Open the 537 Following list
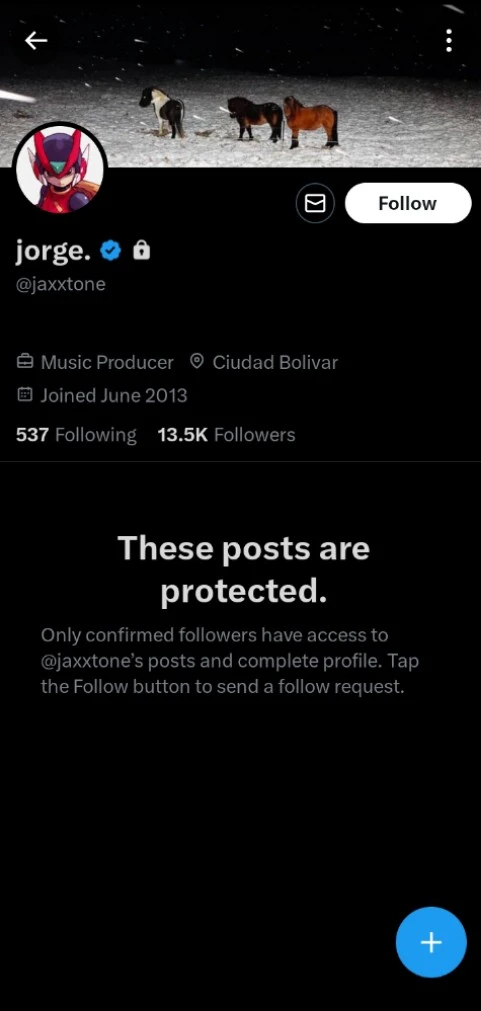Image resolution: width=481 pixels, height=1011 pixels. 76,435
